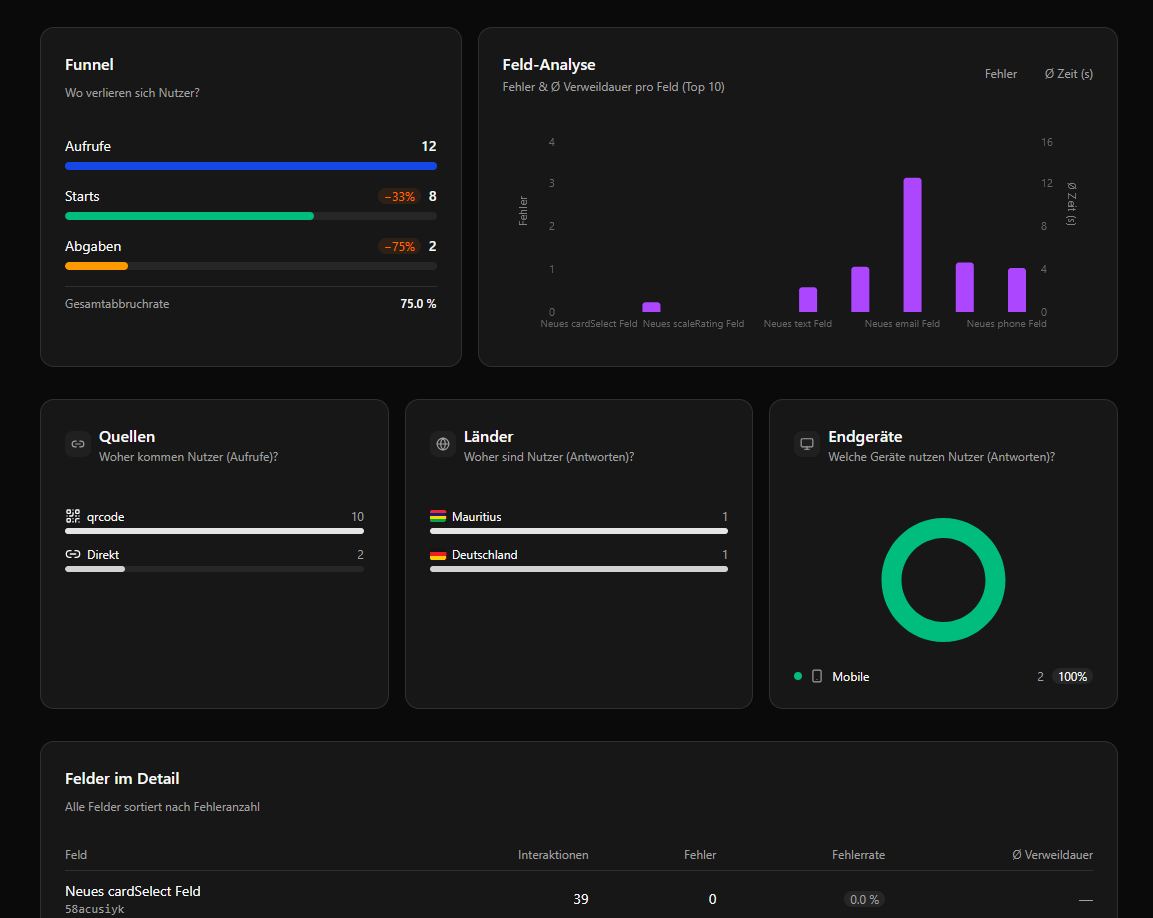Click the chain icon next to Direkt

(x=71, y=554)
